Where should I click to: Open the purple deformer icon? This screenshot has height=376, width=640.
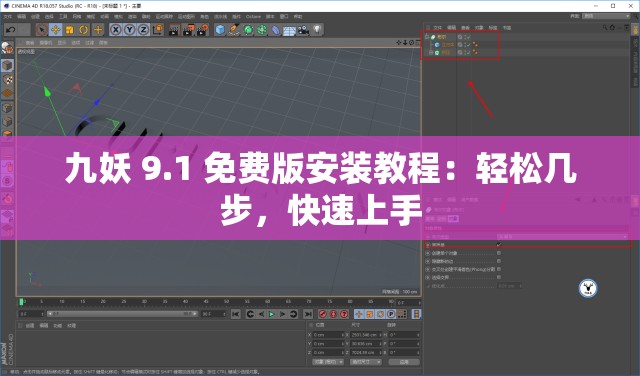pos(276,29)
